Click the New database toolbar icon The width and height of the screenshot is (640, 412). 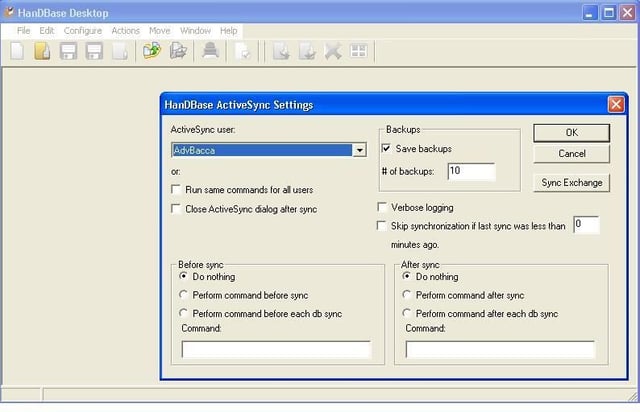pos(17,51)
